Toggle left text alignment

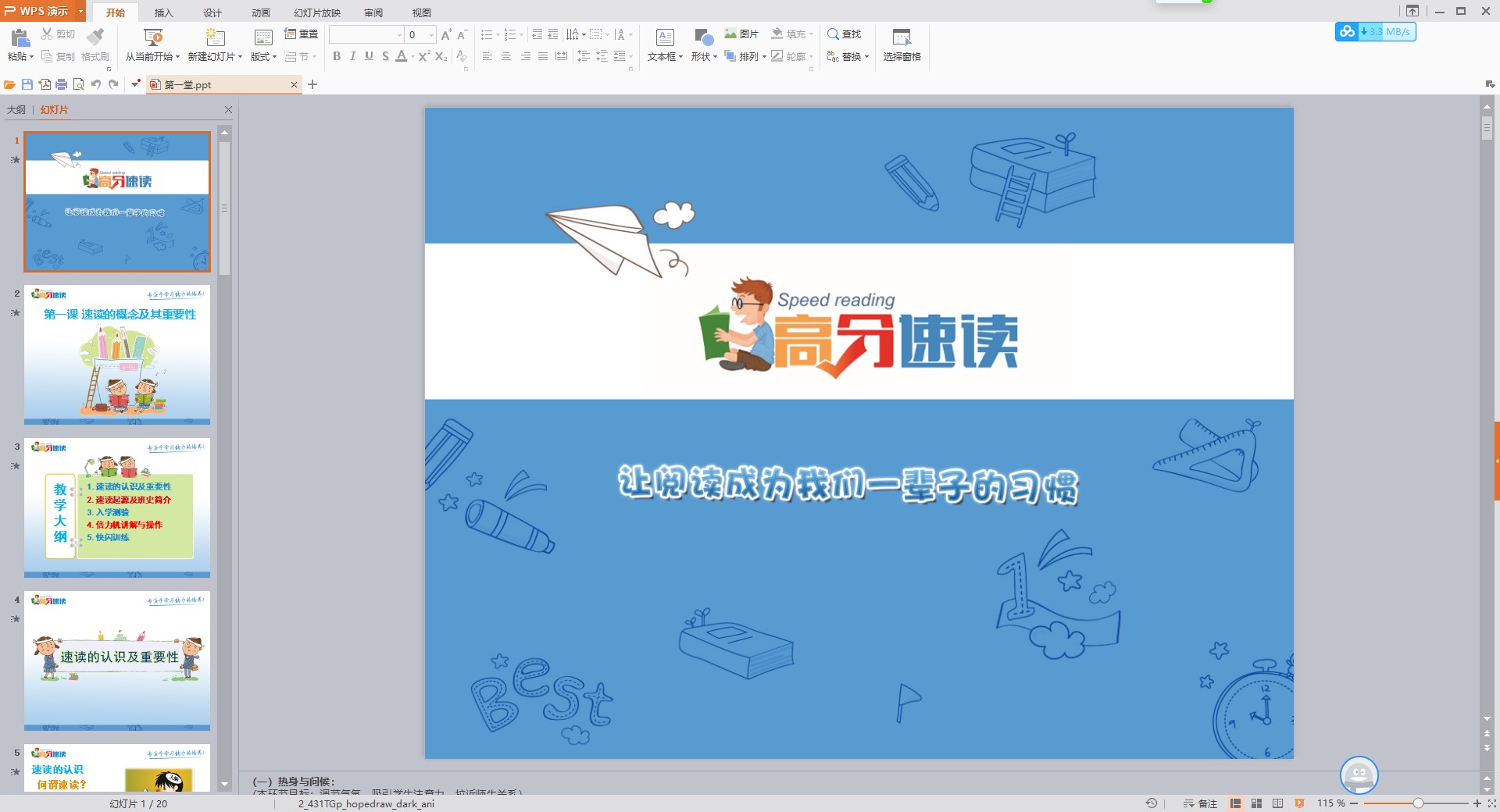coord(487,56)
